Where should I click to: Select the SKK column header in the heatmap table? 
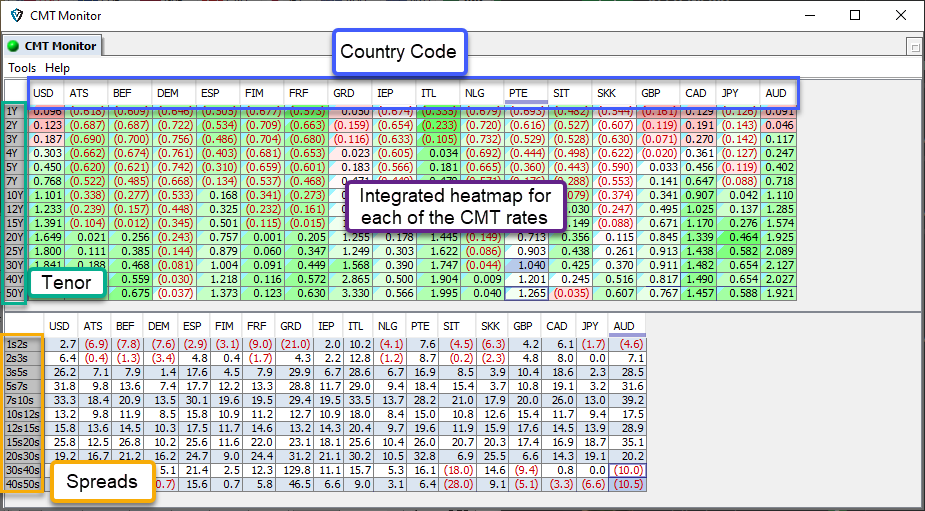click(614, 93)
